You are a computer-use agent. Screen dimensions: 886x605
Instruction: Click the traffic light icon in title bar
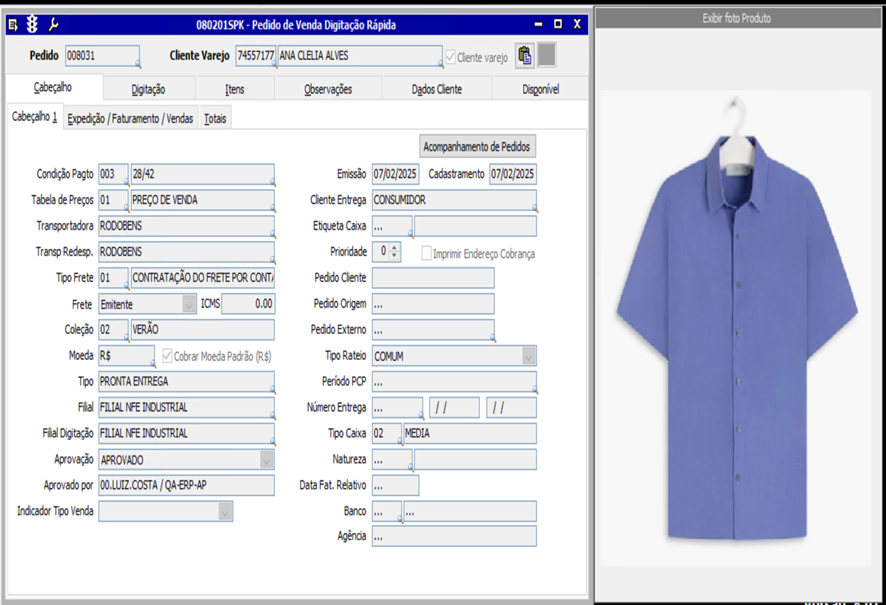(33, 24)
